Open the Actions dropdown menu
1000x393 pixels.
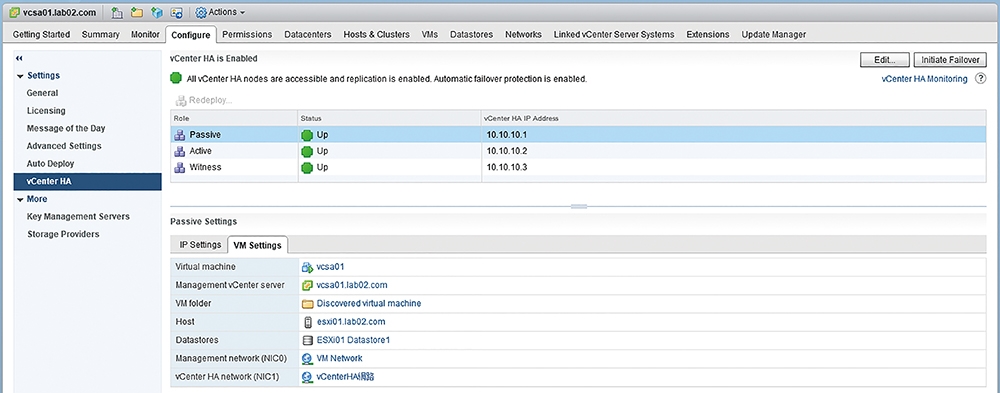[x=220, y=12]
